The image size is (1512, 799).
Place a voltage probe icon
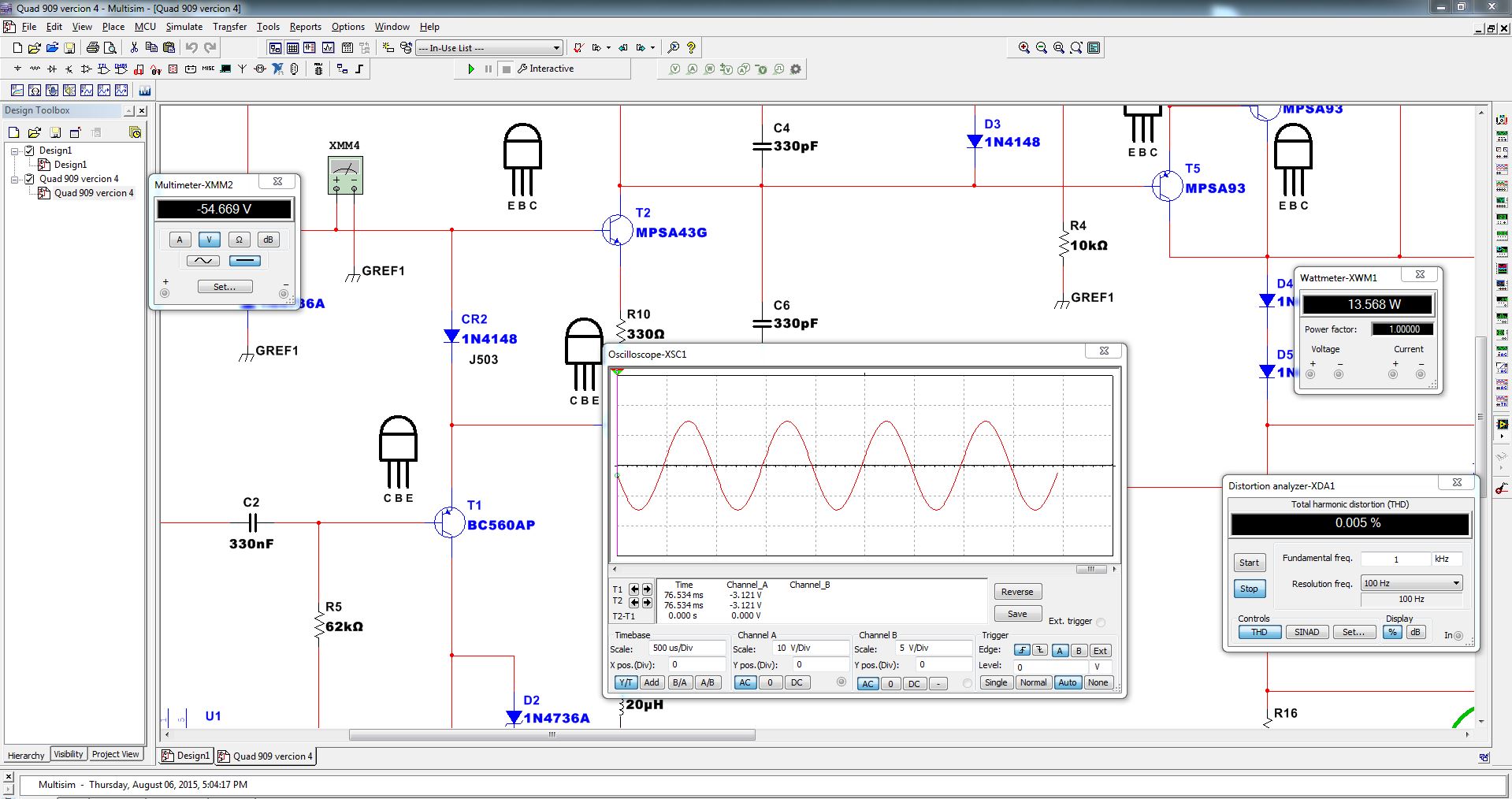coord(674,69)
